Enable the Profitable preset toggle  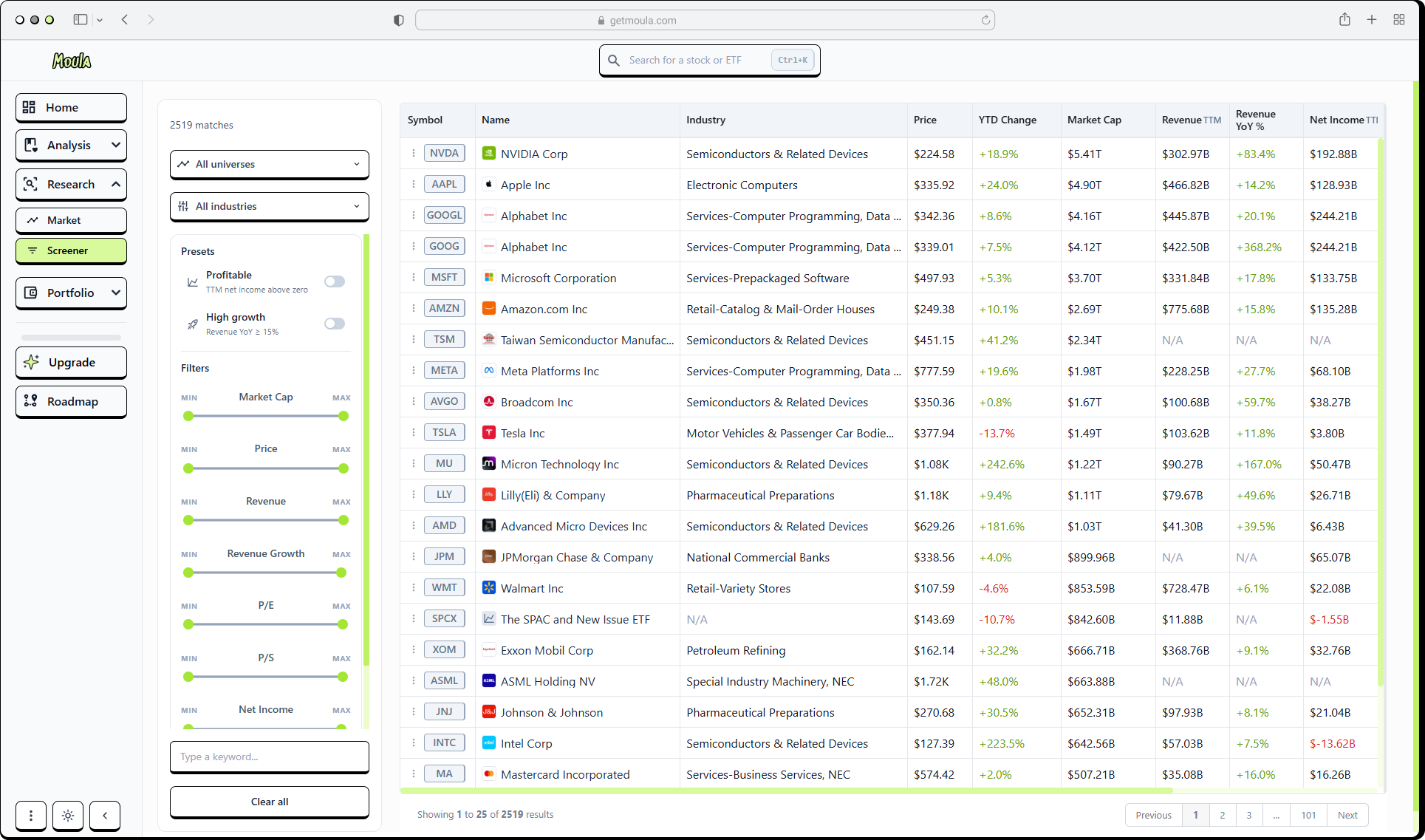click(335, 281)
